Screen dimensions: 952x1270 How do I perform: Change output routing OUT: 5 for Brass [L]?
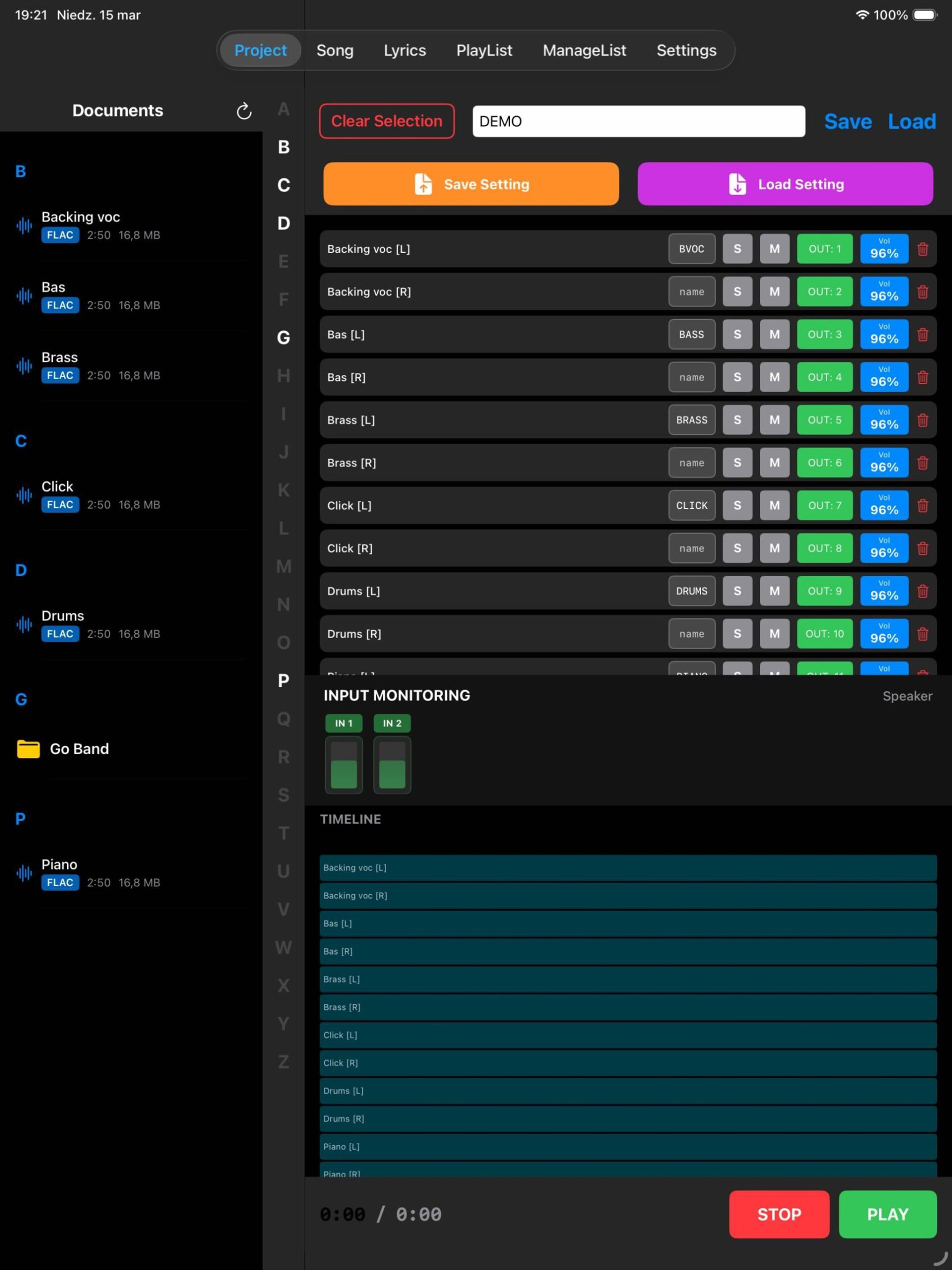(x=824, y=419)
